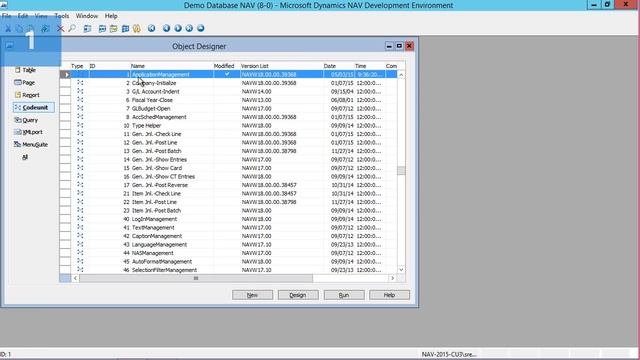Select the AccSchedManagement row name
Screen dimensions: 640x360
point(159,117)
